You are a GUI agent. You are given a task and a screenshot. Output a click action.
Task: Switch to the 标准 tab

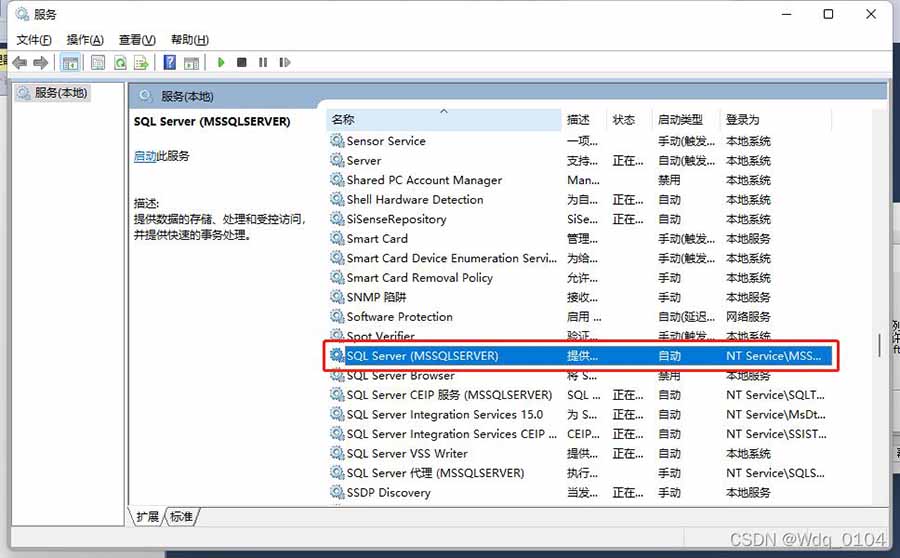coord(181,517)
